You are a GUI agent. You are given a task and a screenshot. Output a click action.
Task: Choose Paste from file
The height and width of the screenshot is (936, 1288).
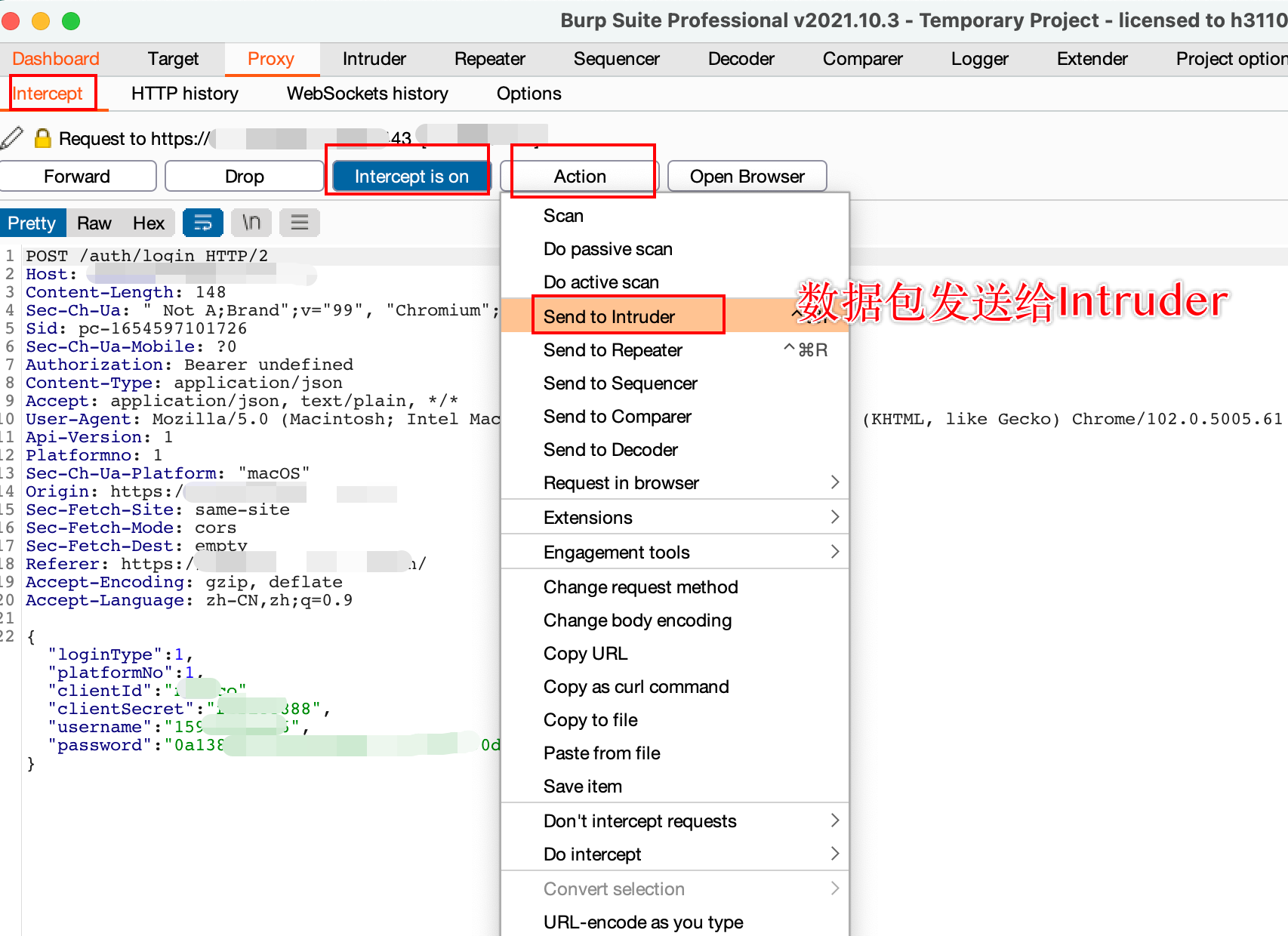[675, 753]
